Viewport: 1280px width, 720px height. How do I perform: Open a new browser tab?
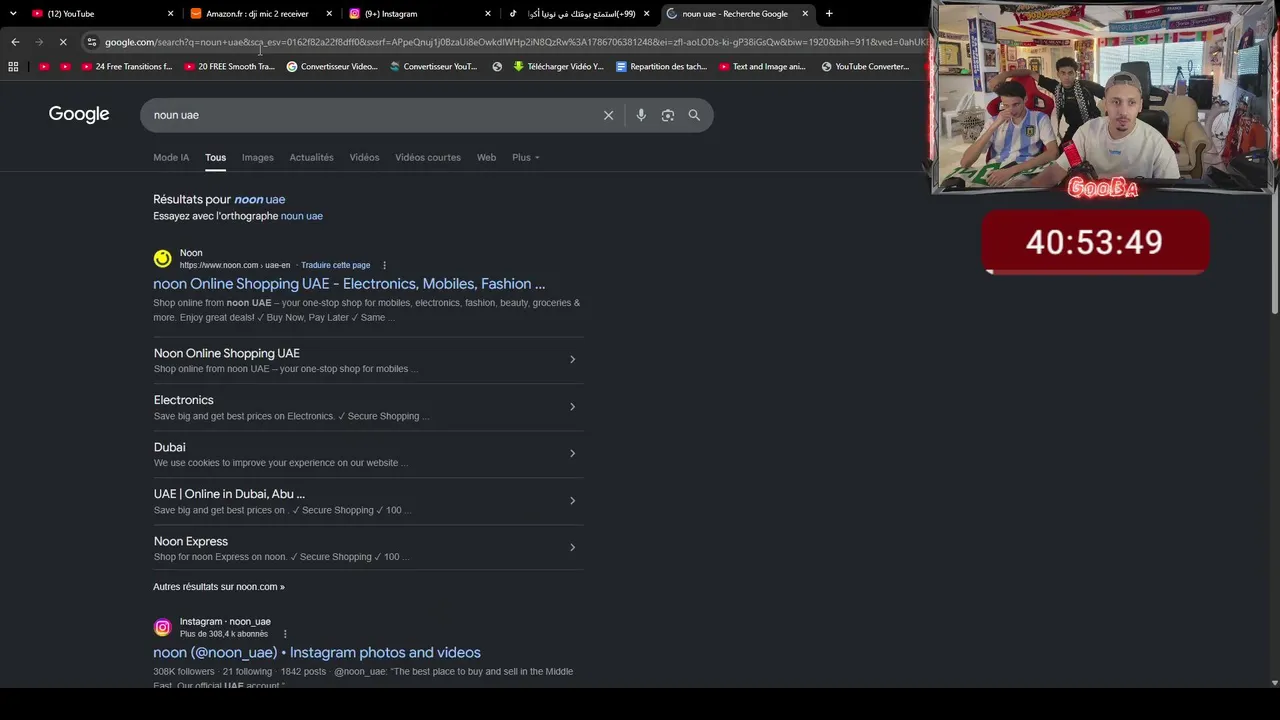point(829,14)
